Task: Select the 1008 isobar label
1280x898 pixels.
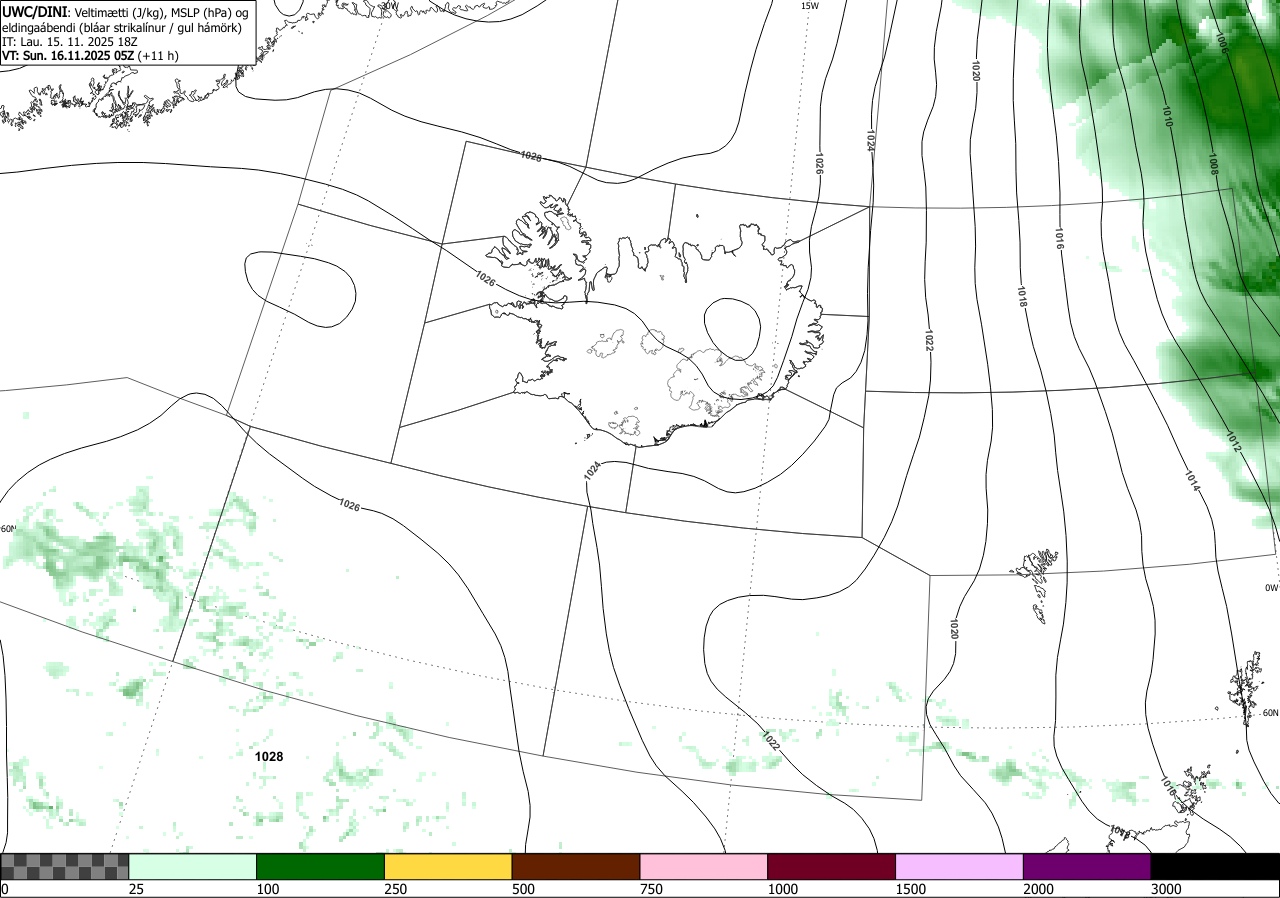Action: click(1212, 164)
